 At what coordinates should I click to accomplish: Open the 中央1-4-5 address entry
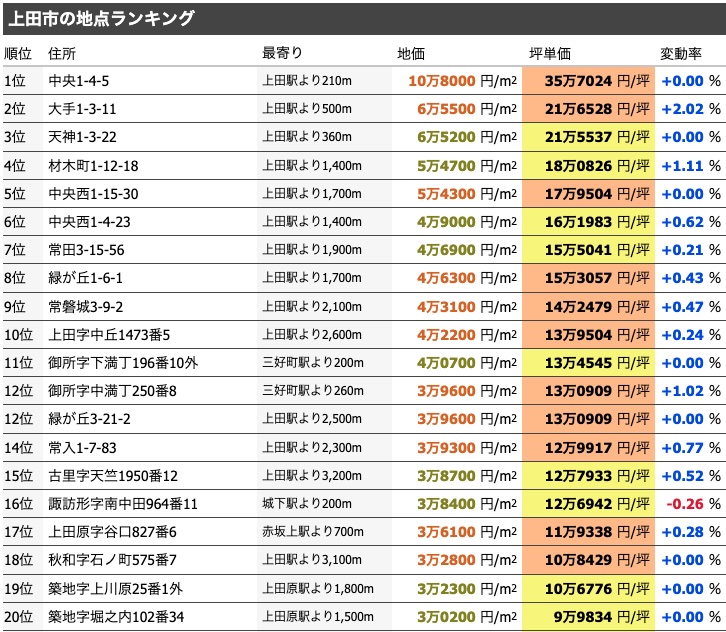[79, 81]
